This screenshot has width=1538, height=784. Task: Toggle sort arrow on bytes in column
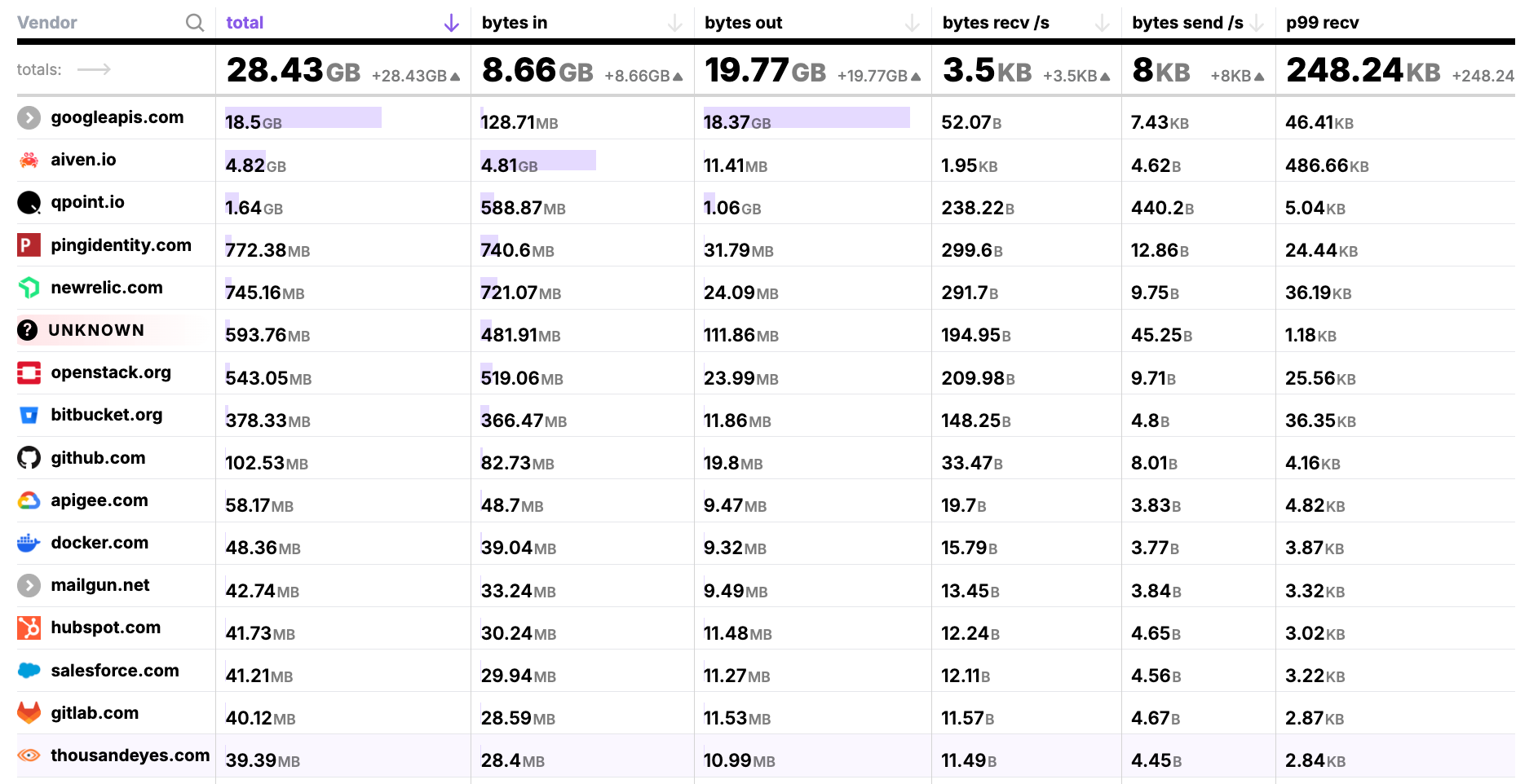tap(674, 23)
